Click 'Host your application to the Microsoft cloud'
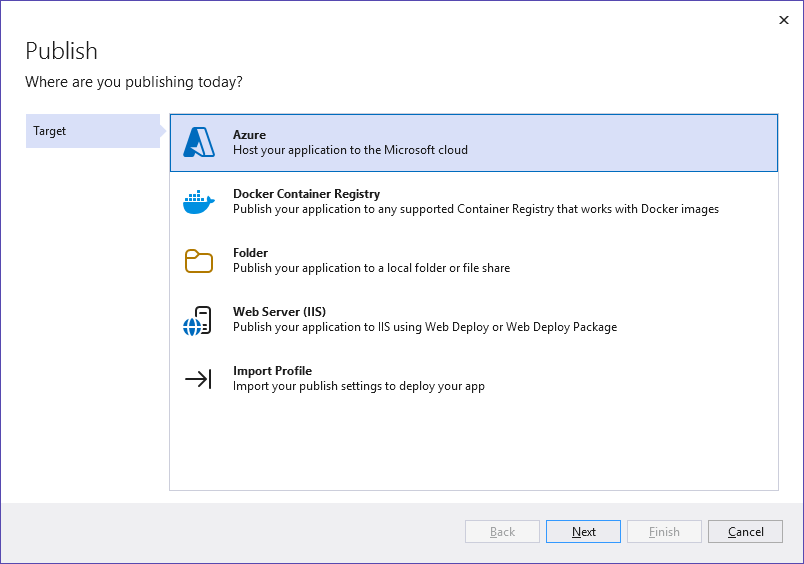The image size is (804, 564). (350, 150)
